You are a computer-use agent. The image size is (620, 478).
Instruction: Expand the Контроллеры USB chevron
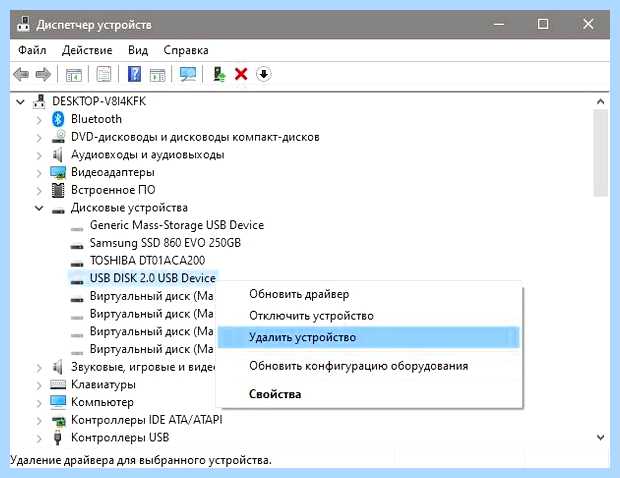click(39, 438)
